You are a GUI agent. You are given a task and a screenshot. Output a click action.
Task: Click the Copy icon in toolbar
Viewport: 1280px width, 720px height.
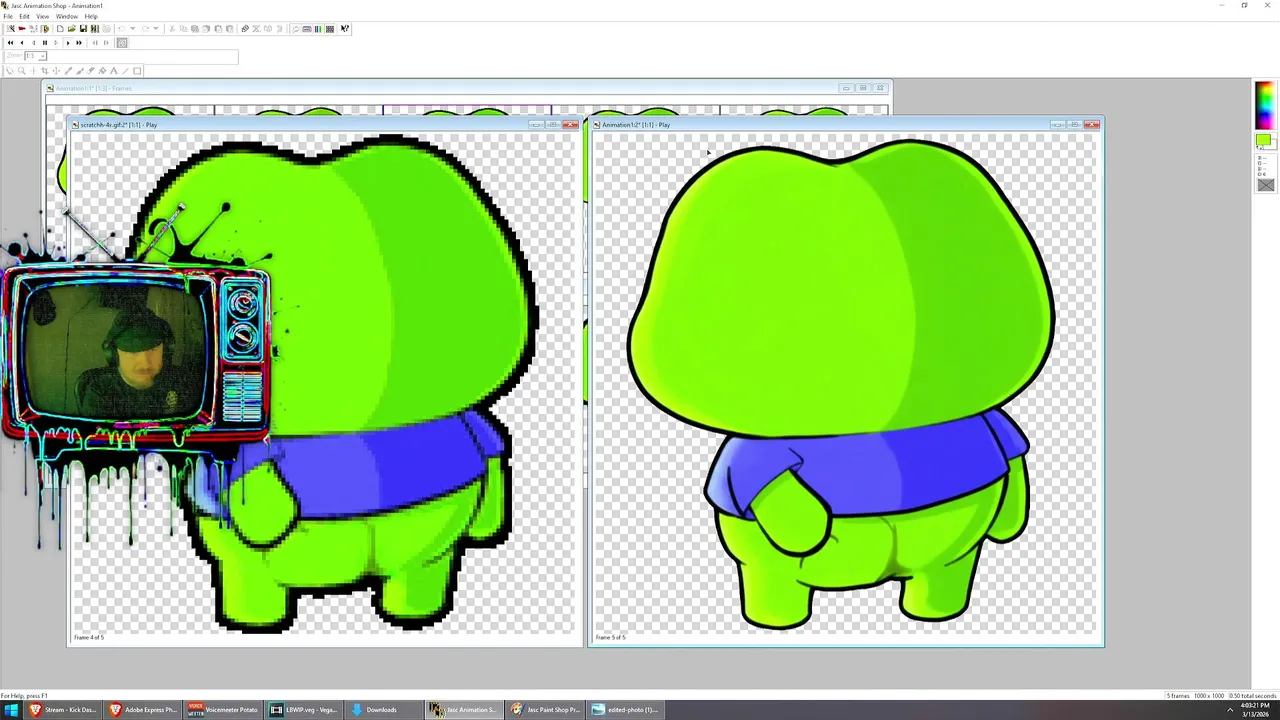click(x=183, y=29)
